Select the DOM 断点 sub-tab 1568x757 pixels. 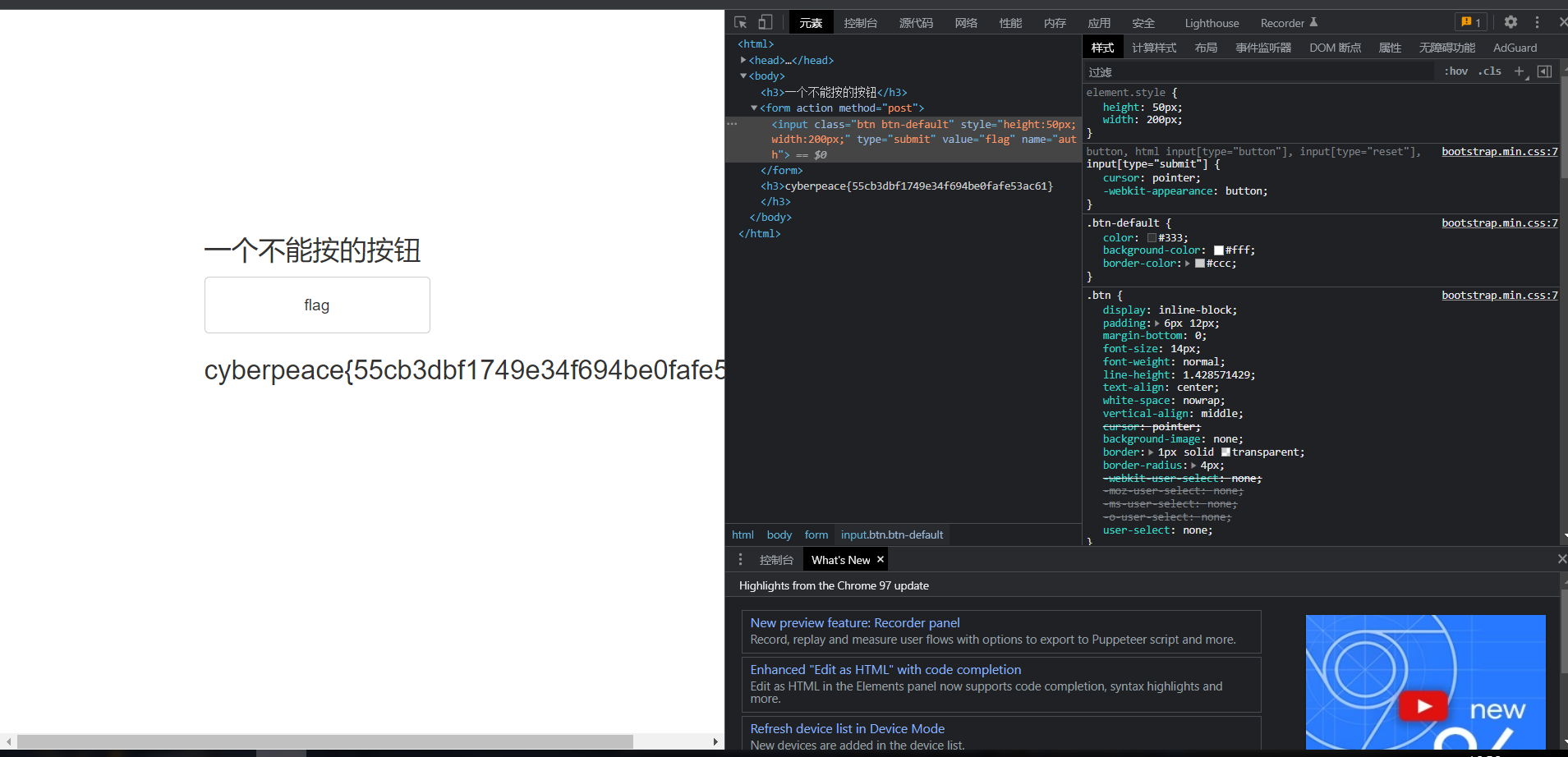[1335, 48]
